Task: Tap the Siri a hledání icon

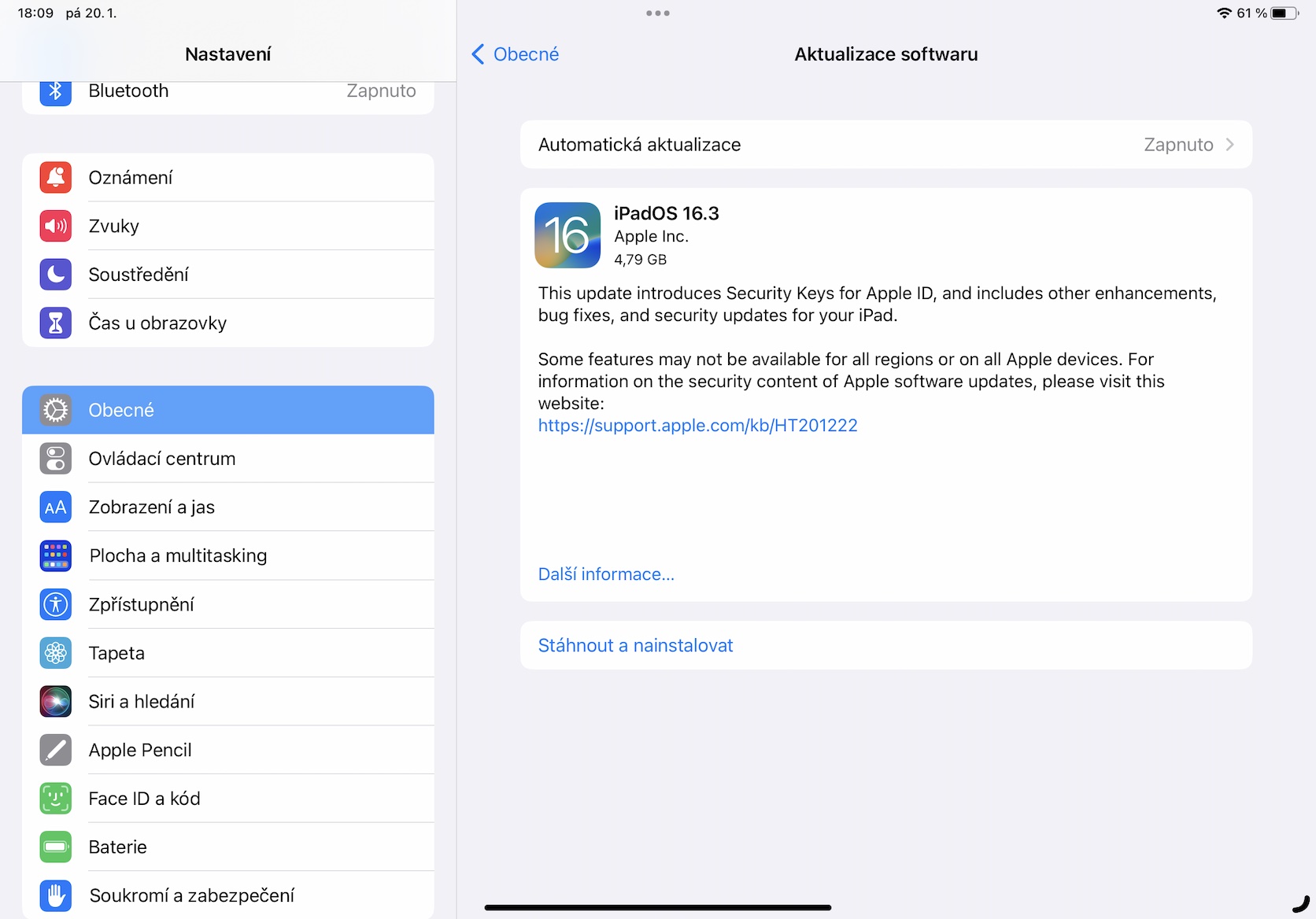Action: coord(55,701)
